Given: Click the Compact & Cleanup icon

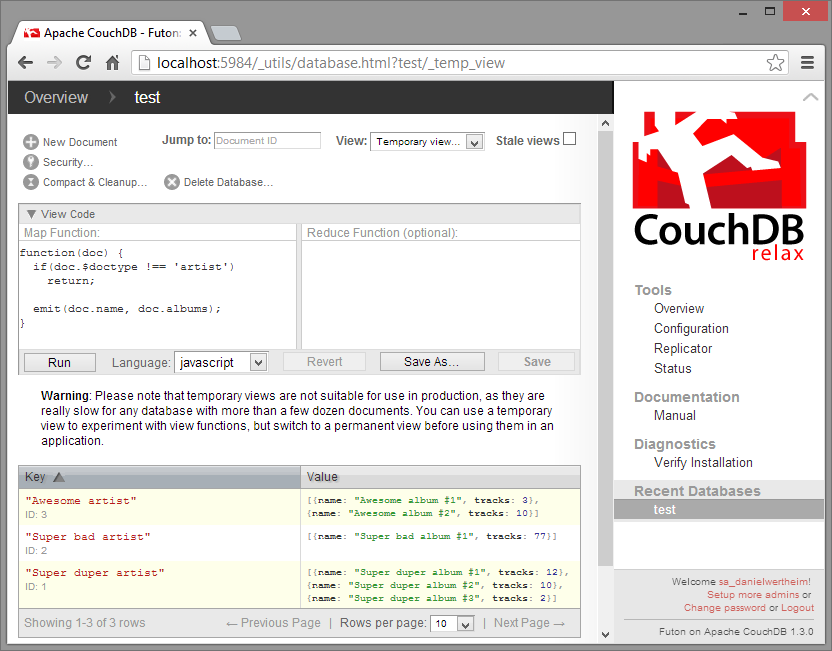Looking at the screenshot, I should [31, 182].
